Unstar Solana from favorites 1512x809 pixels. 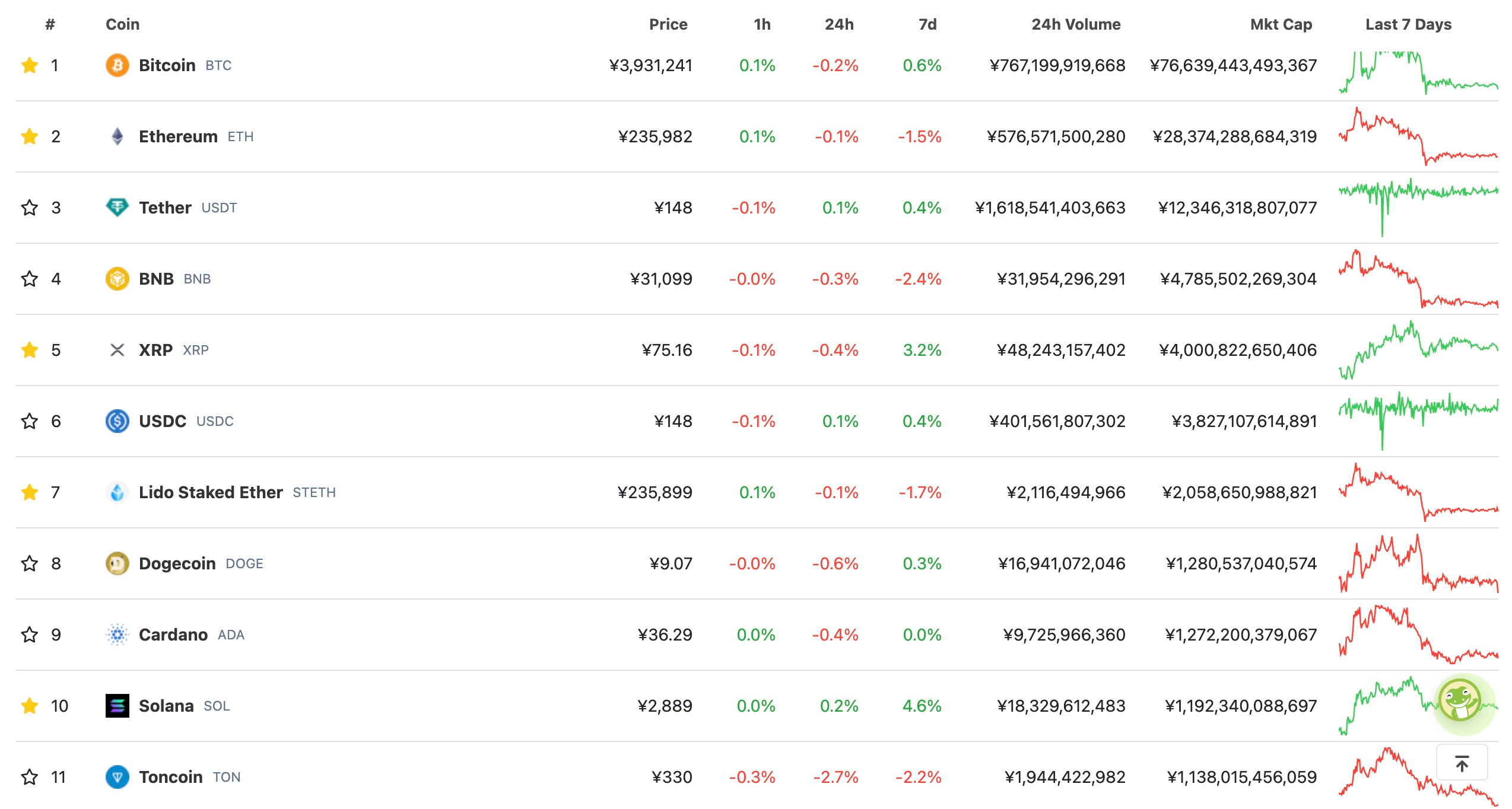point(29,706)
